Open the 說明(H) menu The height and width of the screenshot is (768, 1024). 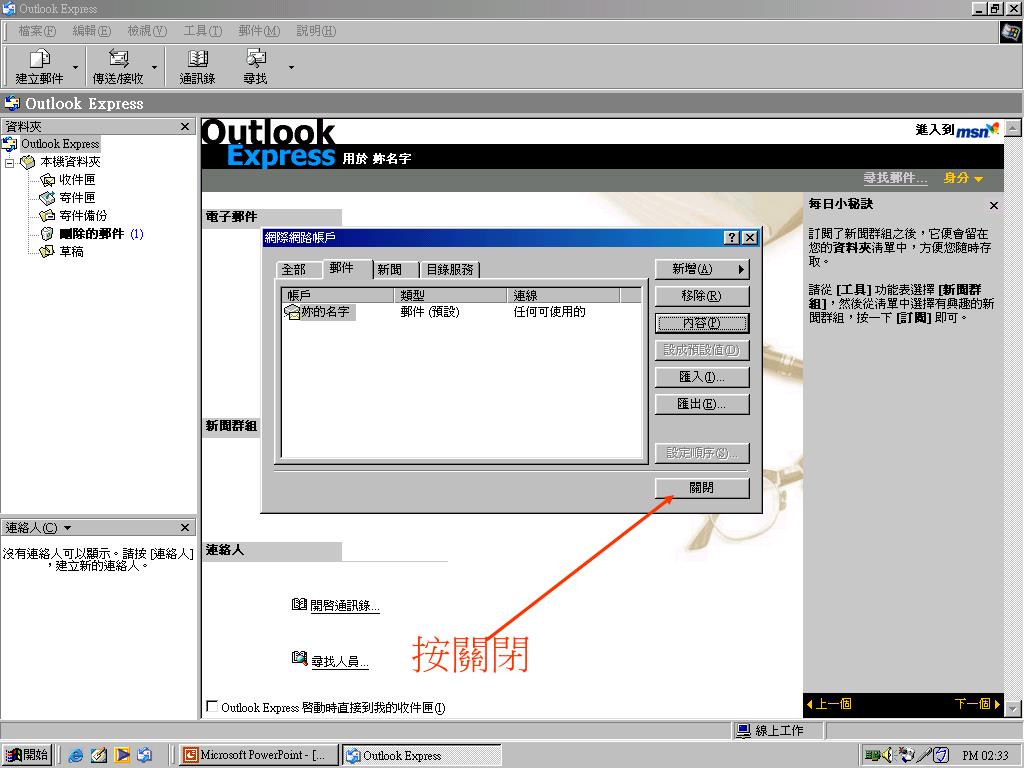(316, 31)
